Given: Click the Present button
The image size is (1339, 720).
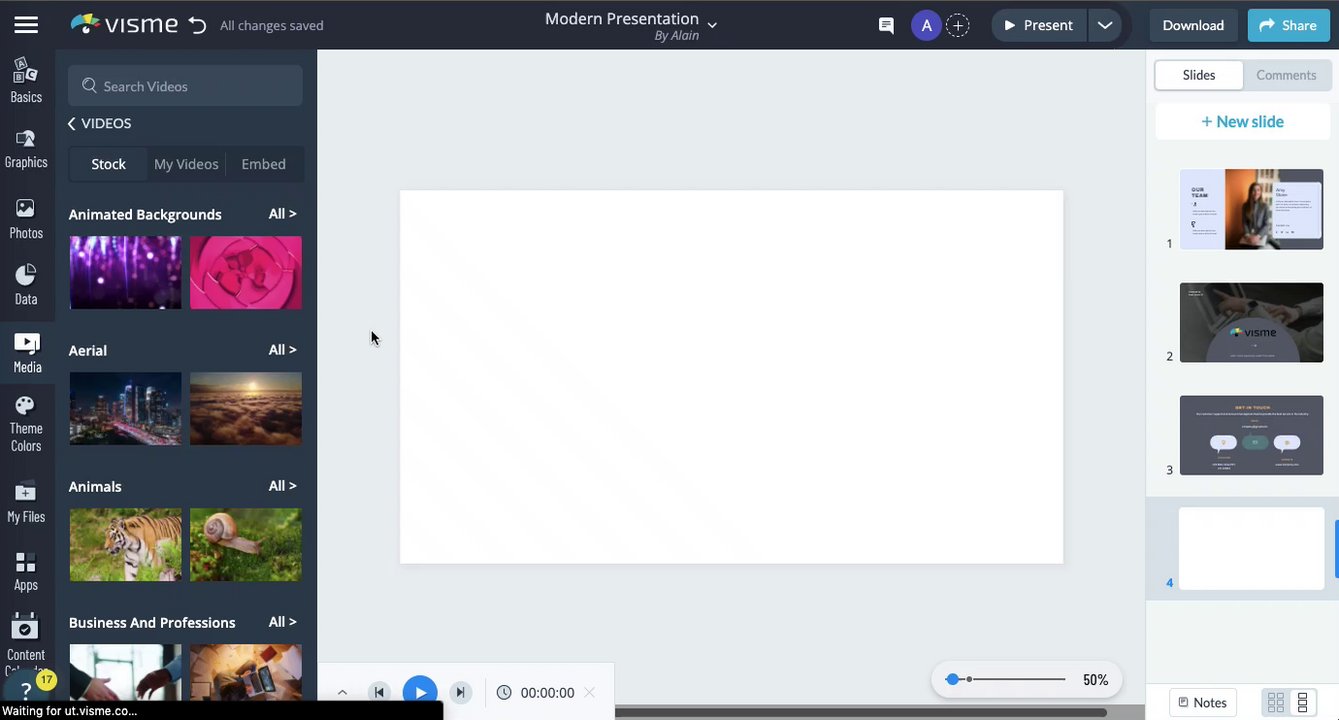Looking at the screenshot, I should (1038, 25).
